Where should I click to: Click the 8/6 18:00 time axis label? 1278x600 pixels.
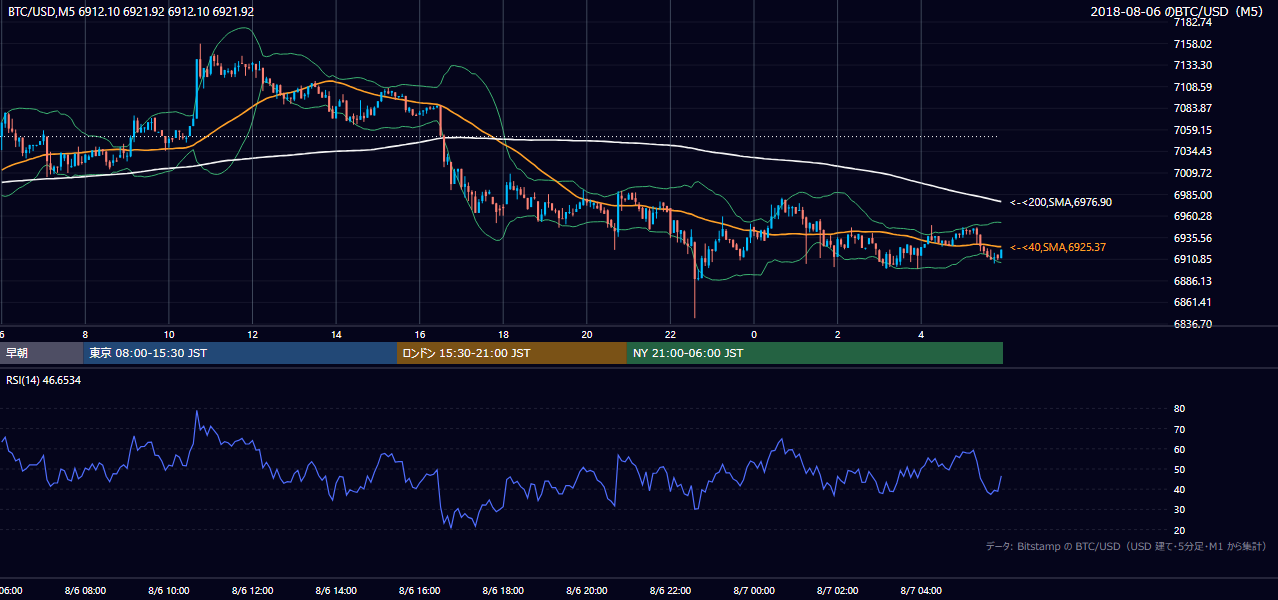503,591
